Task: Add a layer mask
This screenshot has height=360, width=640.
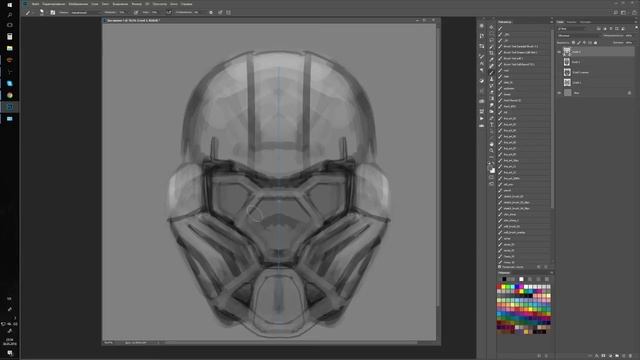Action: click(x=603, y=356)
